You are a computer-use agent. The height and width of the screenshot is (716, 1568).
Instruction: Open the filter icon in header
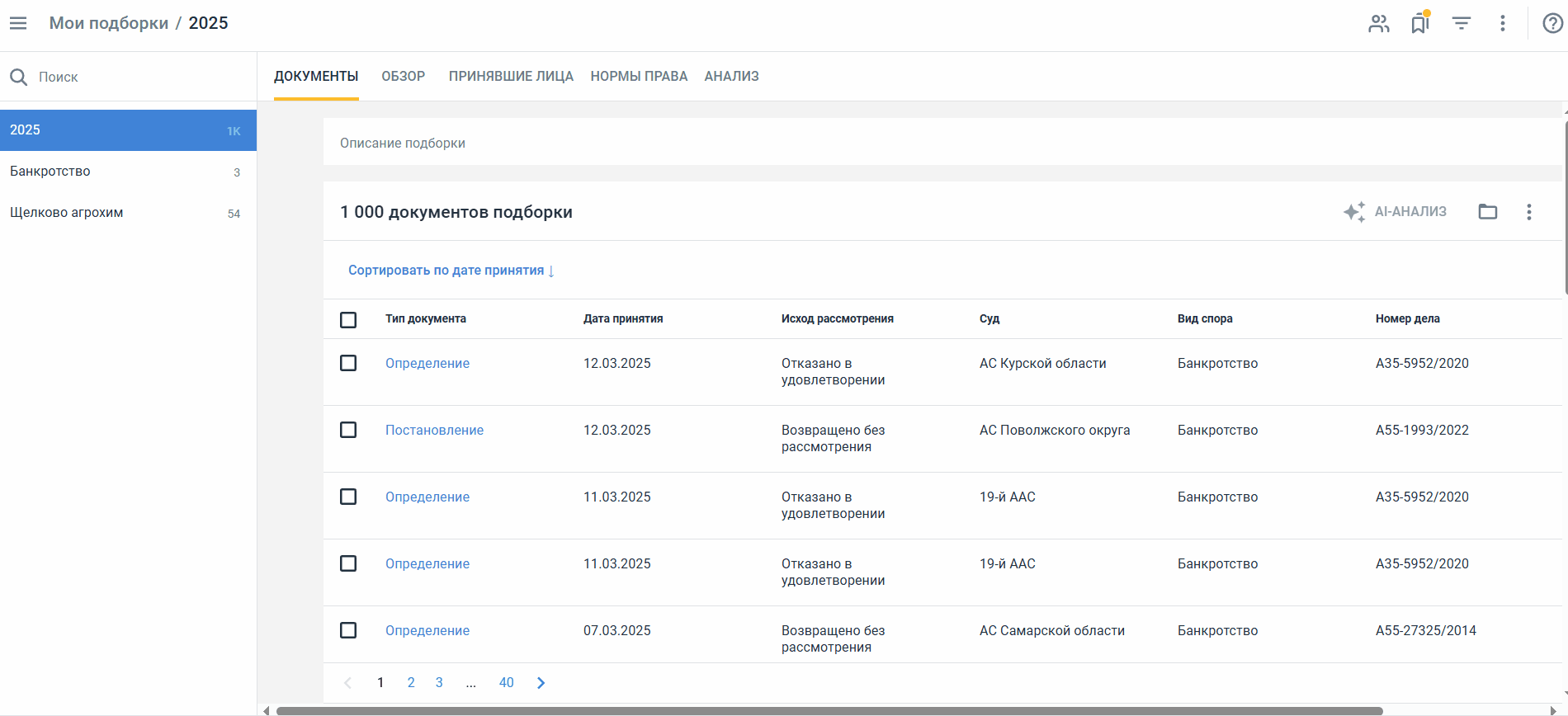pyautogui.click(x=1461, y=23)
